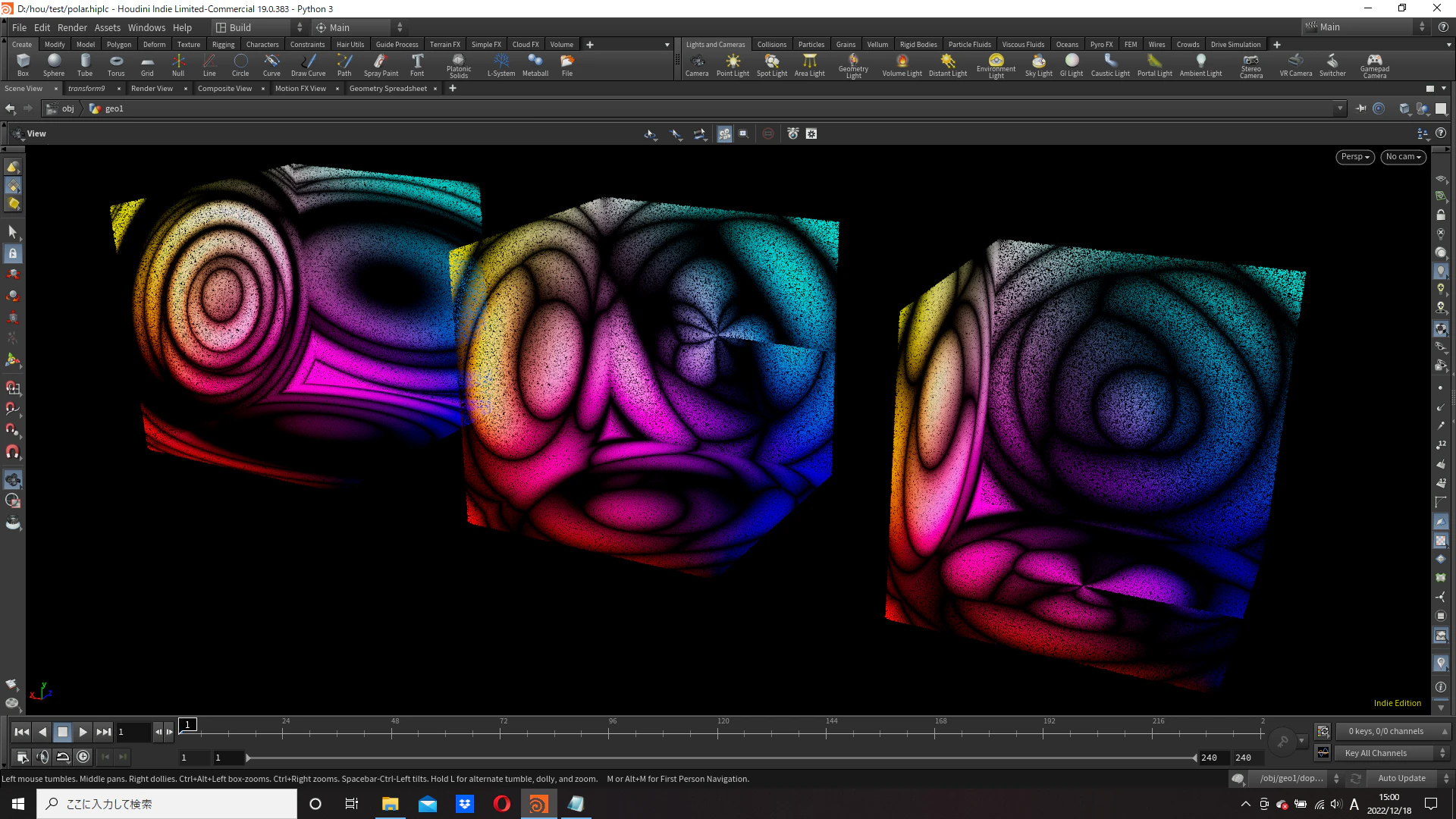1456x819 pixels.
Task: Choose the Torus shelf tool
Action: coord(116,65)
